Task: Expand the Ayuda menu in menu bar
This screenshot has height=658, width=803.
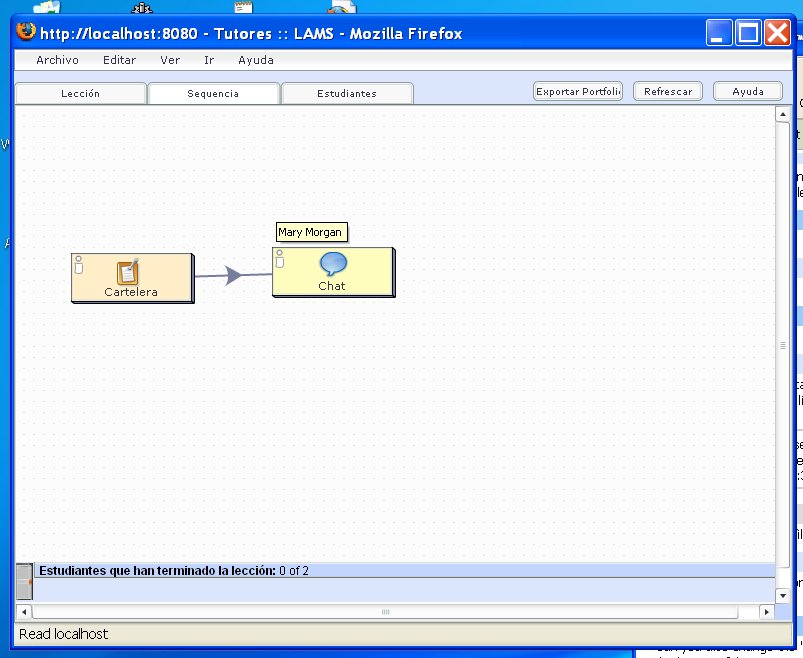Action: tap(255, 60)
